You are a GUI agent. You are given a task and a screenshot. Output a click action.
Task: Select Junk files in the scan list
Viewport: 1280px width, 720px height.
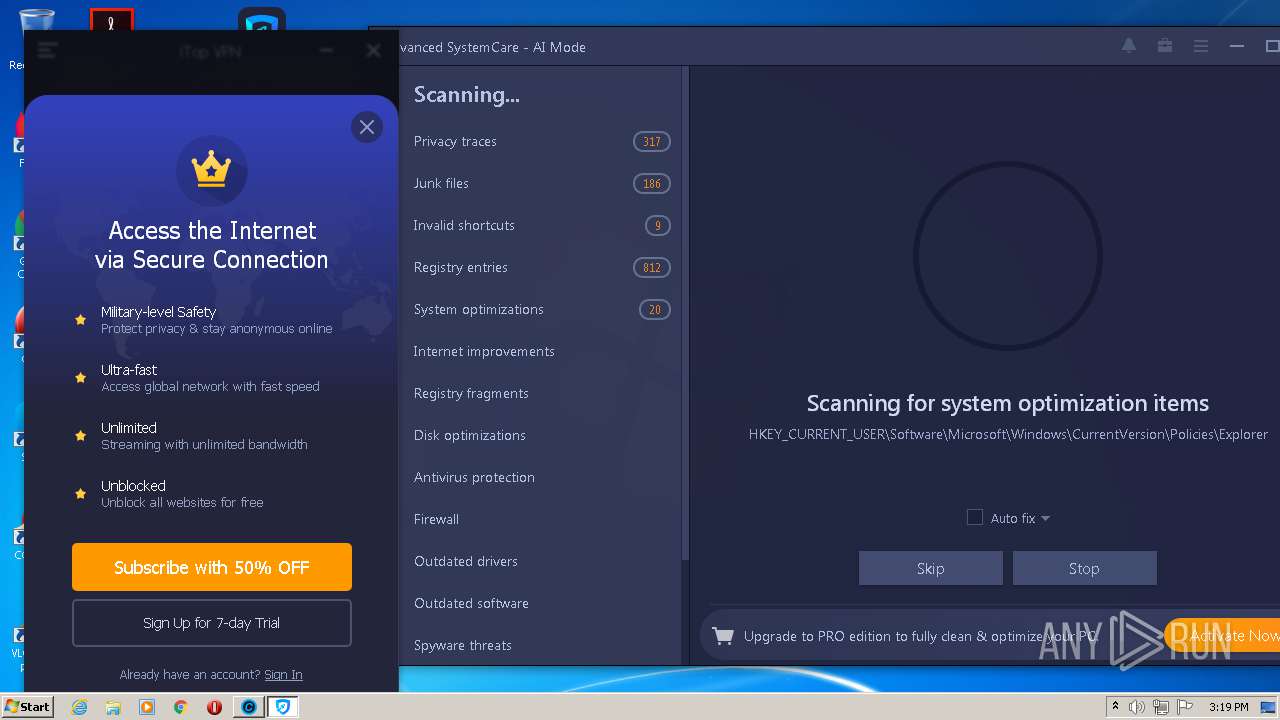click(441, 184)
